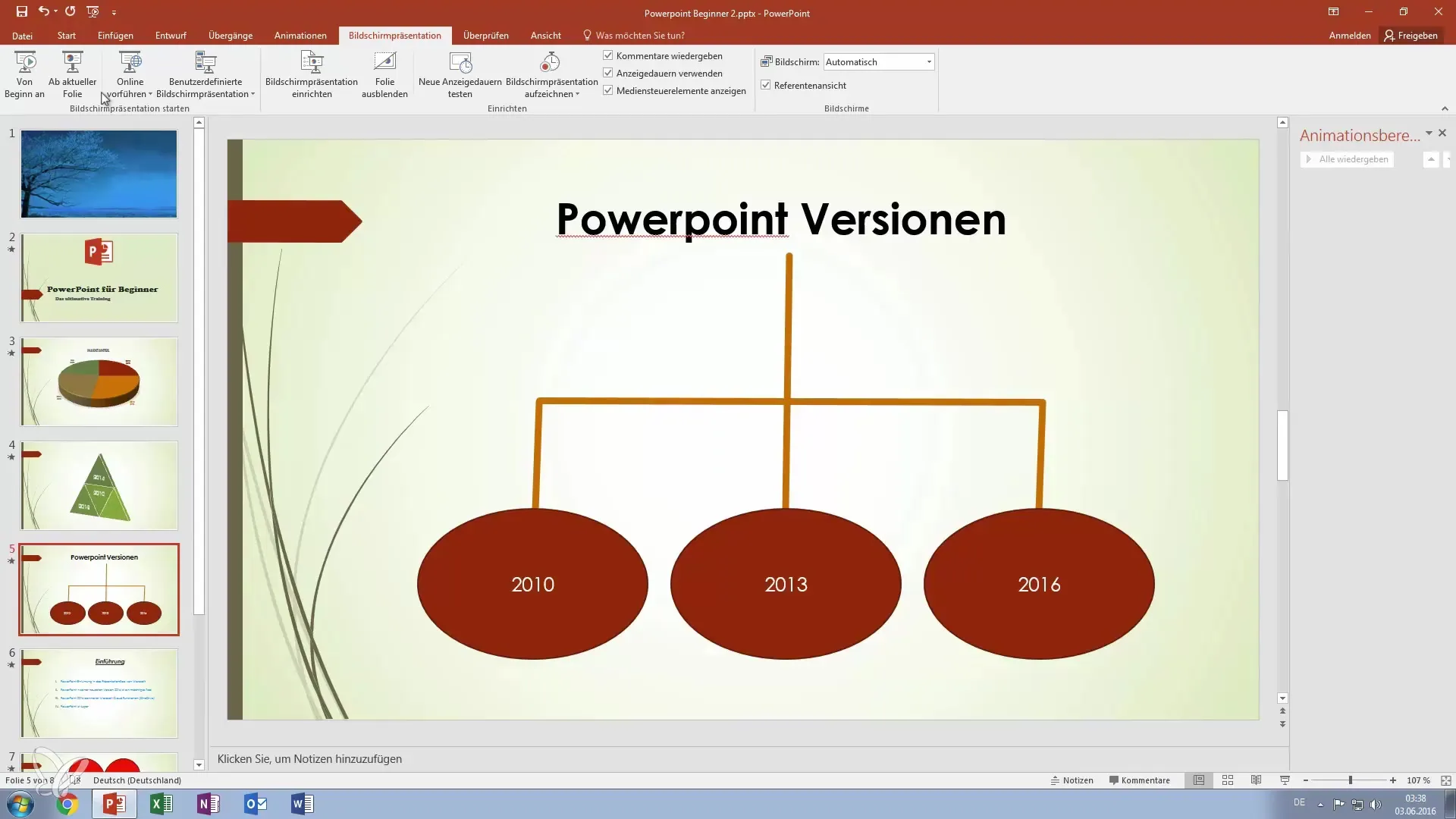Toggle Notizen in status bar
The image size is (1456, 819).
click(x=1072, y=780)
